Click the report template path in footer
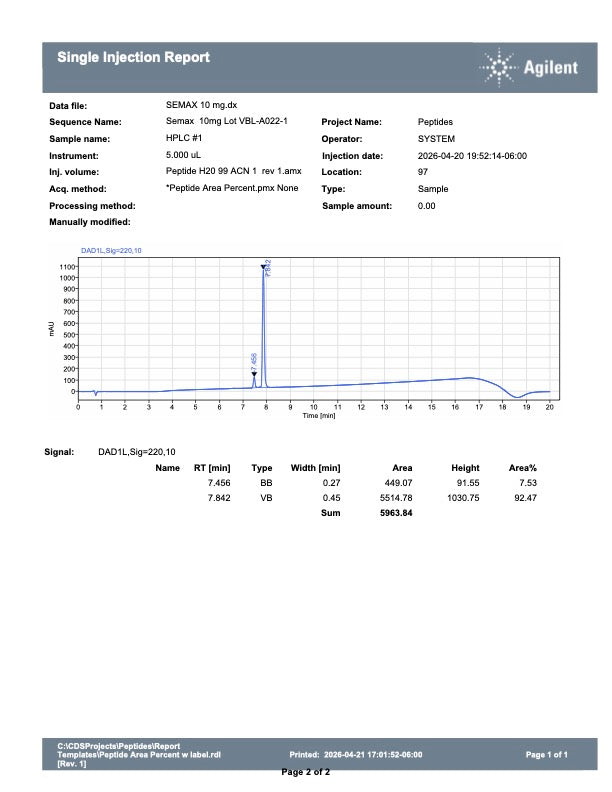 pos(139,755)
